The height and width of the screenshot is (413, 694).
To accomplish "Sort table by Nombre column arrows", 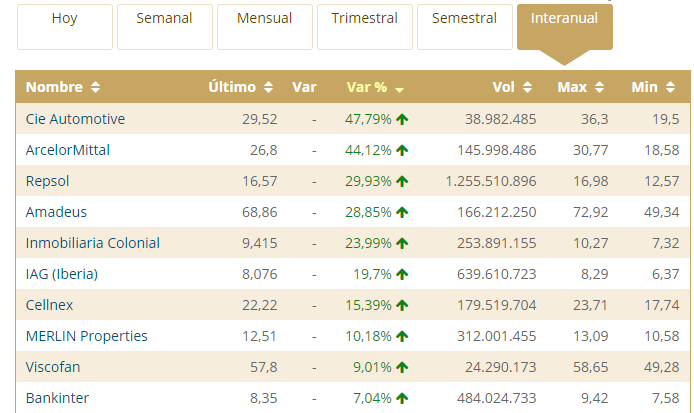I will coord(95,87).
